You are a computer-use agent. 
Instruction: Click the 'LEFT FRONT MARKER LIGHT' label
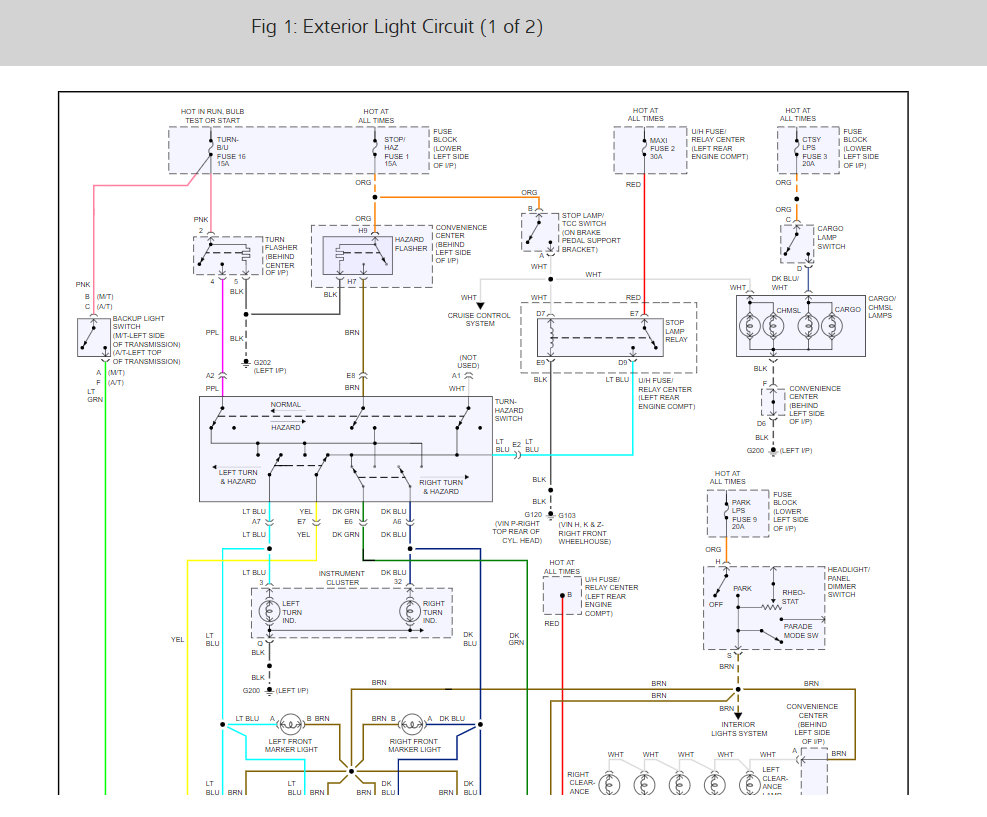[291, 745]
